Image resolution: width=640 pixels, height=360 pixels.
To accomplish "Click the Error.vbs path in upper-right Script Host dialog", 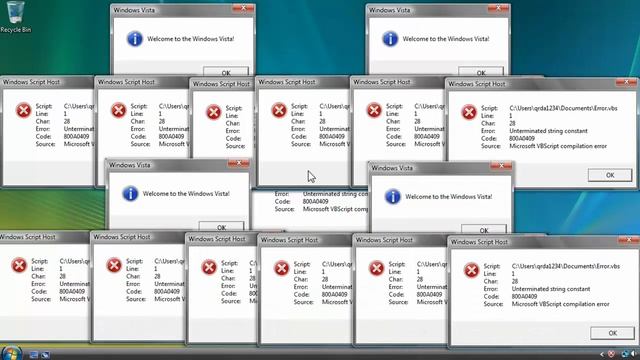I will (563, 108).
